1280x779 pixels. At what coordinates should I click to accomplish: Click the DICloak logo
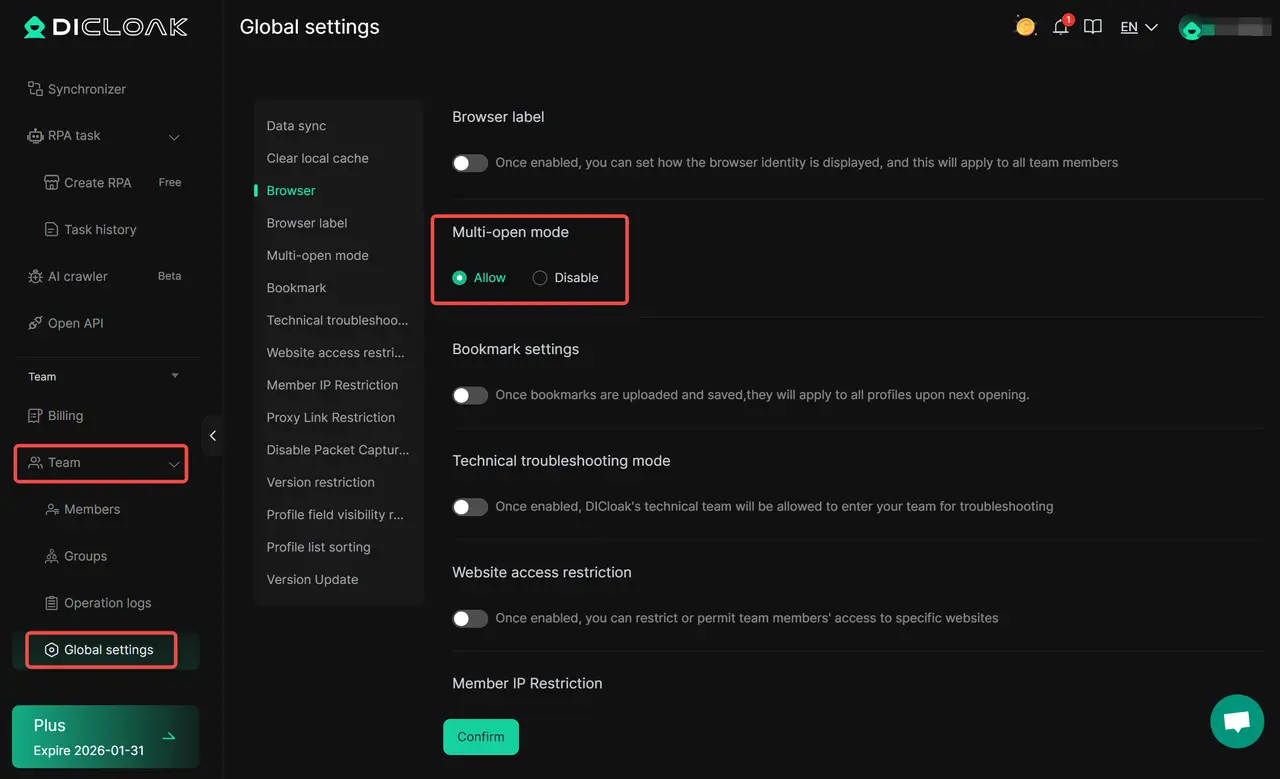[106, 27]
